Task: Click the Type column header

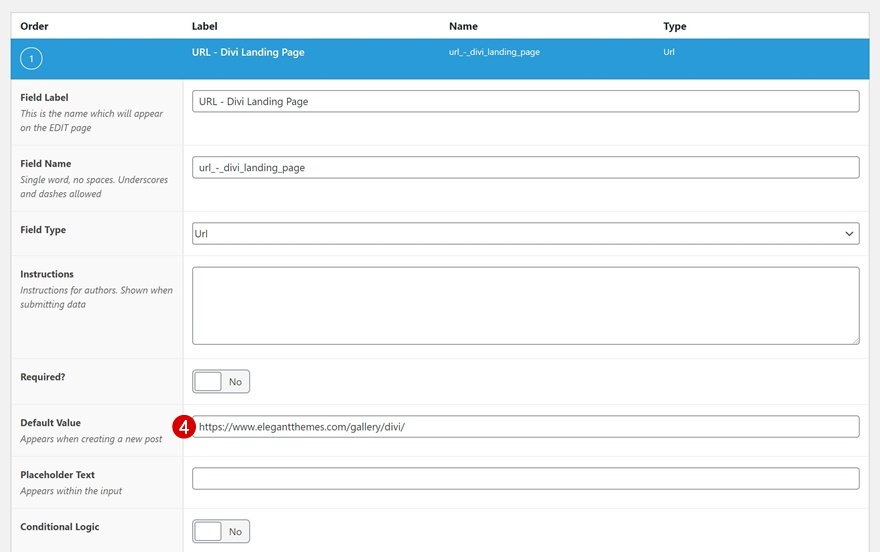Action: tap(675, 26)
